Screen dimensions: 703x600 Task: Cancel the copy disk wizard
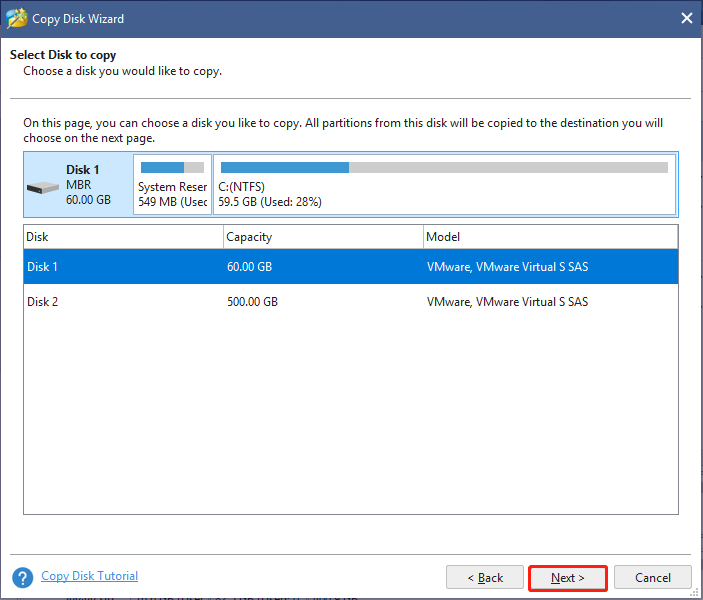pos(652,578)
